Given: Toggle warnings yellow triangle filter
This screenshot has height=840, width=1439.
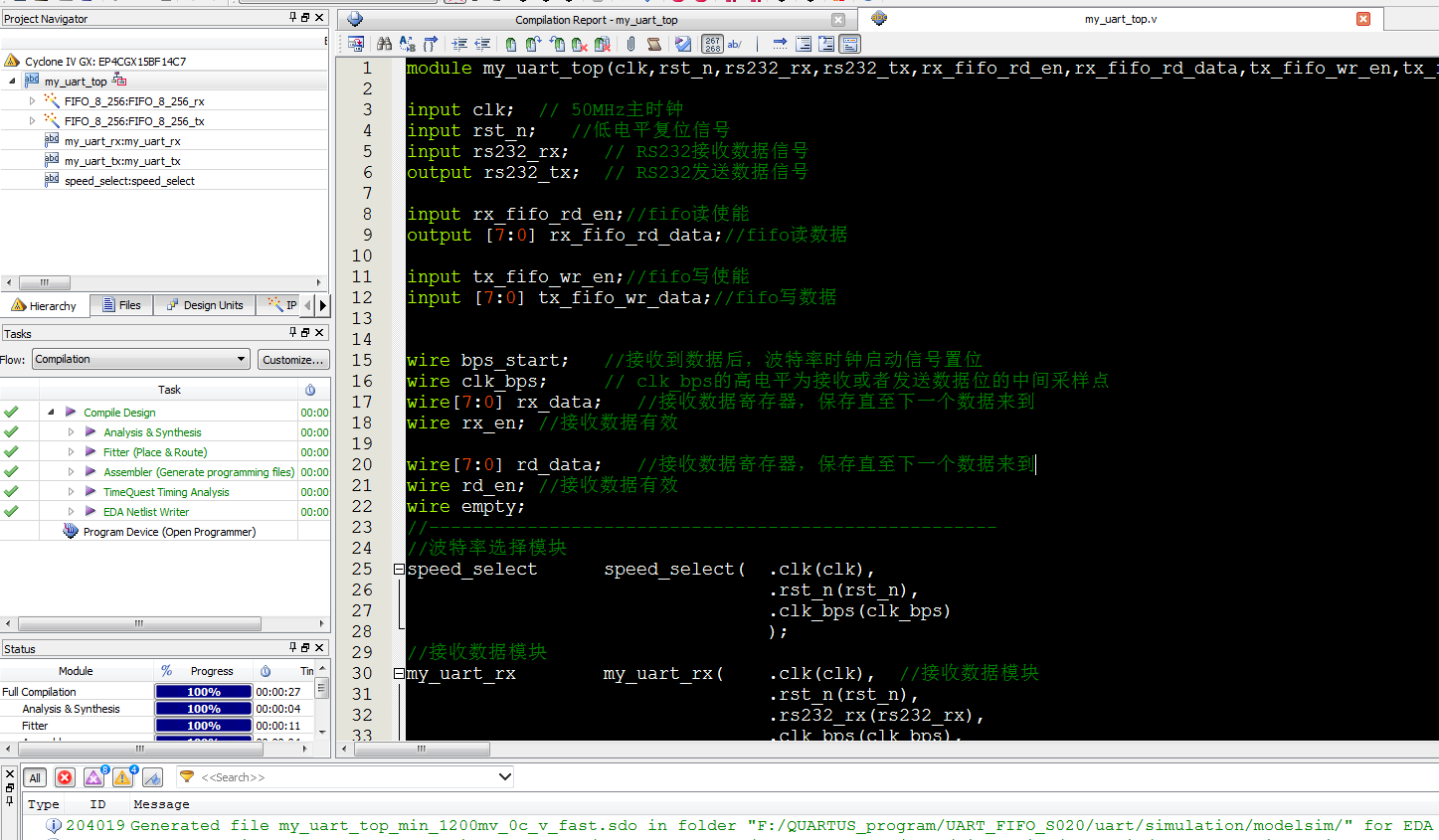Looking at the screenshot, I should click(x=124, y=777).
